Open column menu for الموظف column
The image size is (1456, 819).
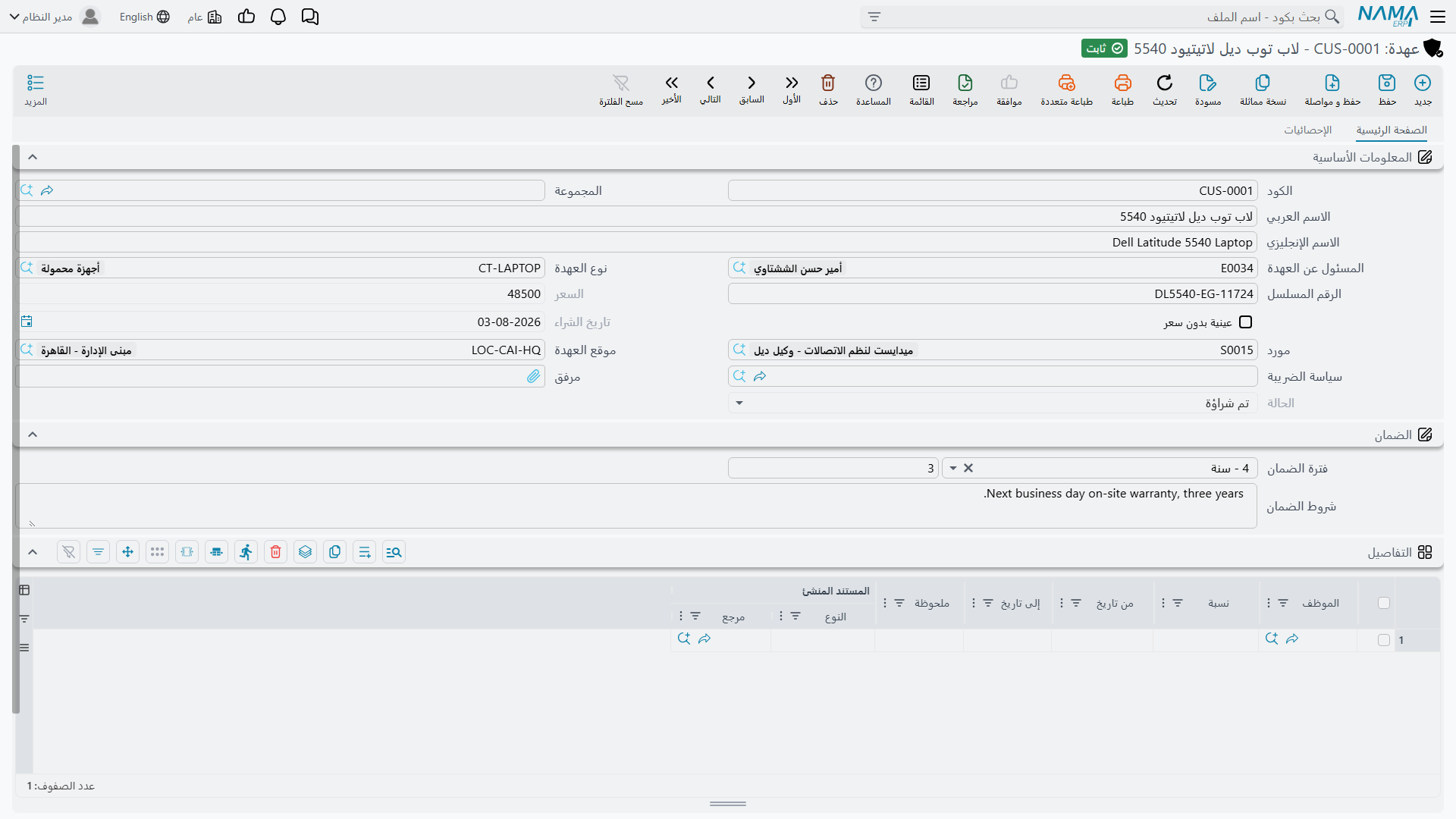tap(1269, 603)
